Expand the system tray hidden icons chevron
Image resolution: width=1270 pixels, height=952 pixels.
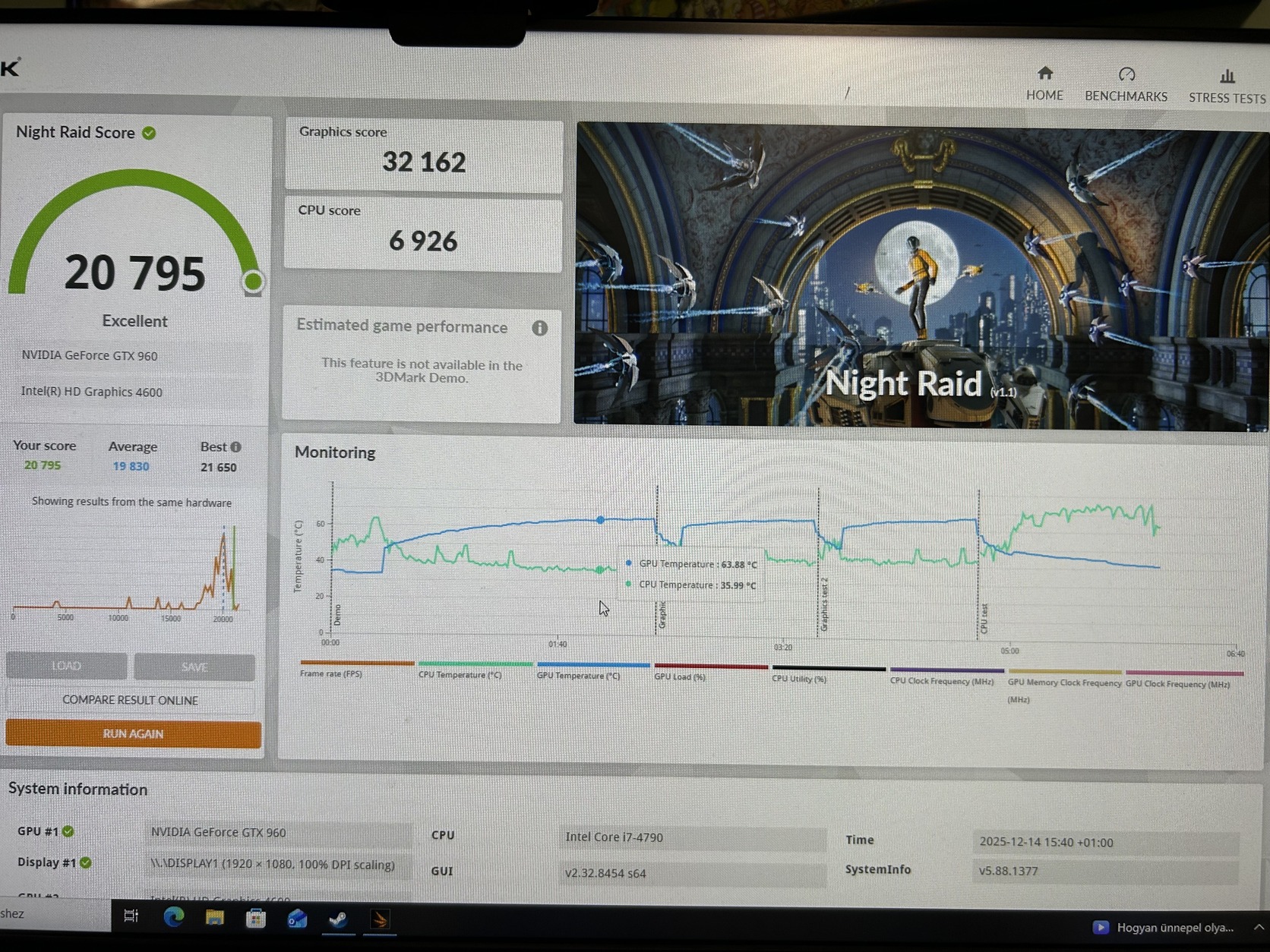1258,927
